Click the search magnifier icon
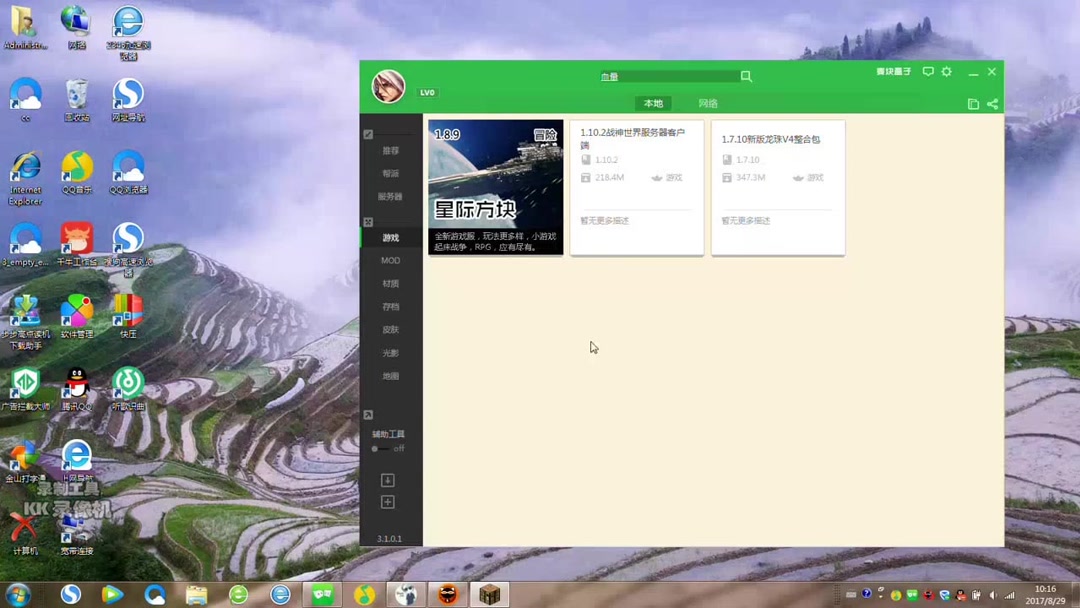Viewport: 1080px width, 608px height. click(x=745, y=76)
